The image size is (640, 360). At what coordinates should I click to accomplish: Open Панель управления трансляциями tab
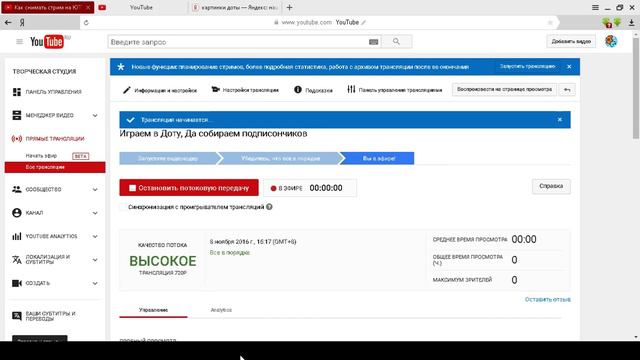pyautogui.click(x=394, y=89)
